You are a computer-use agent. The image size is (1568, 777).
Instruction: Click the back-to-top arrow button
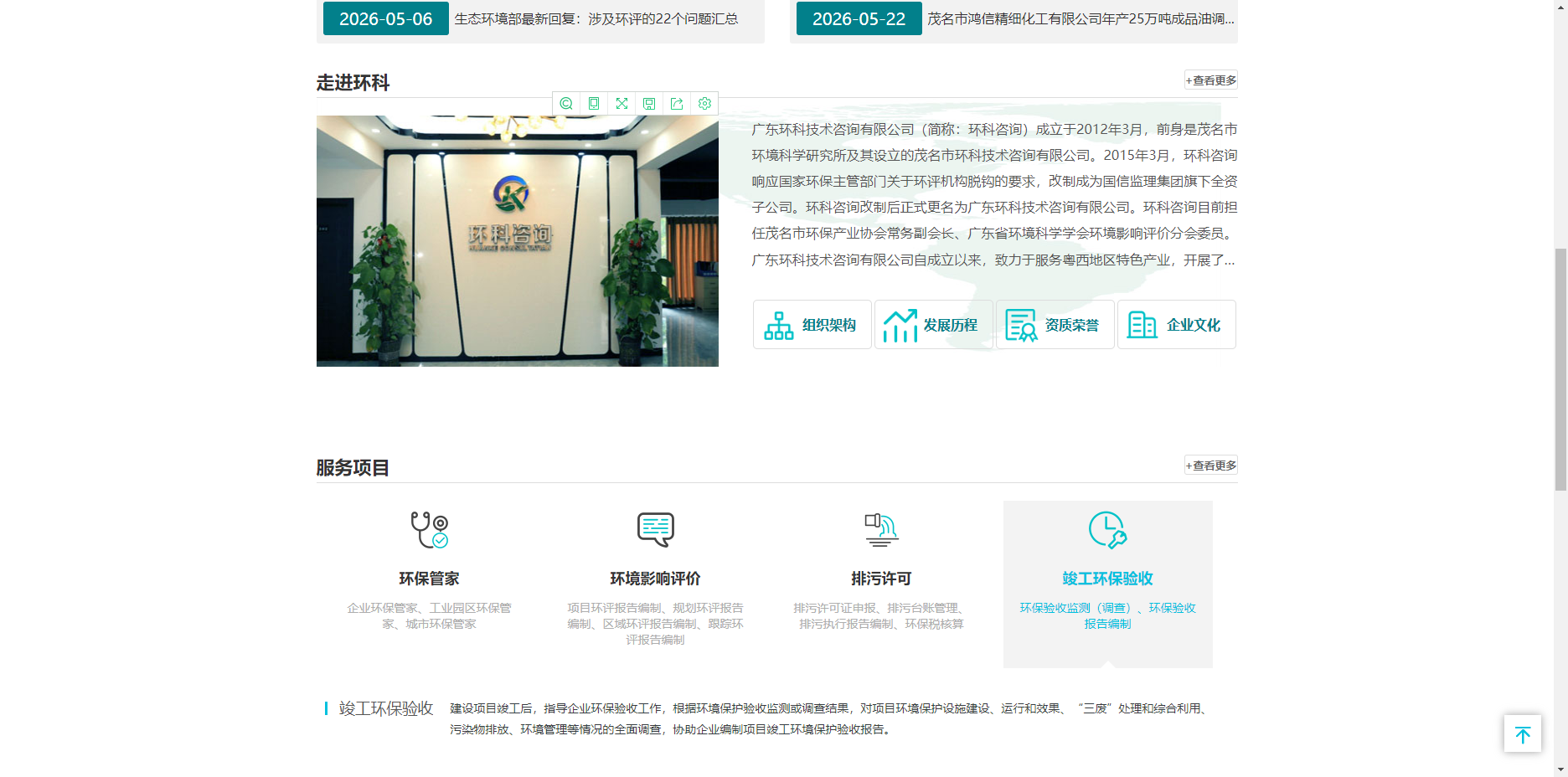(1523, 734)
